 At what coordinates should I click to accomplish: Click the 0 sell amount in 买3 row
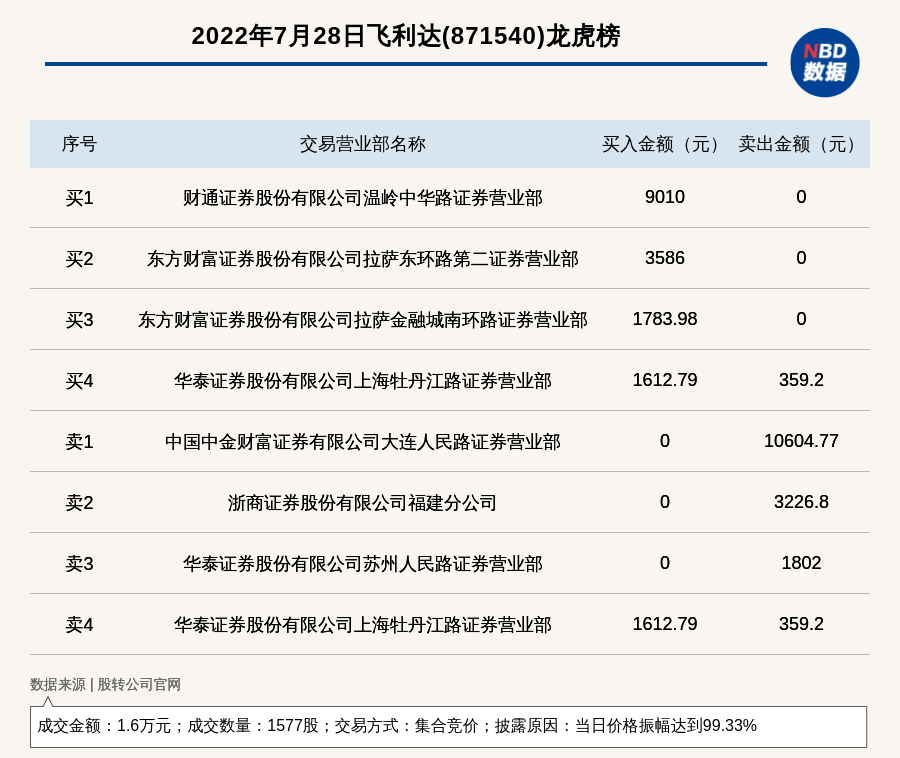pos(801,318)
